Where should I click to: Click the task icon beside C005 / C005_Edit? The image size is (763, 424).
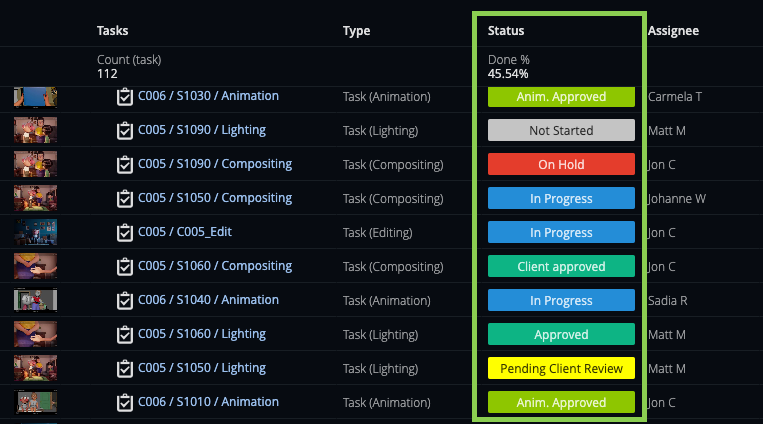click(x=125, y=233)
